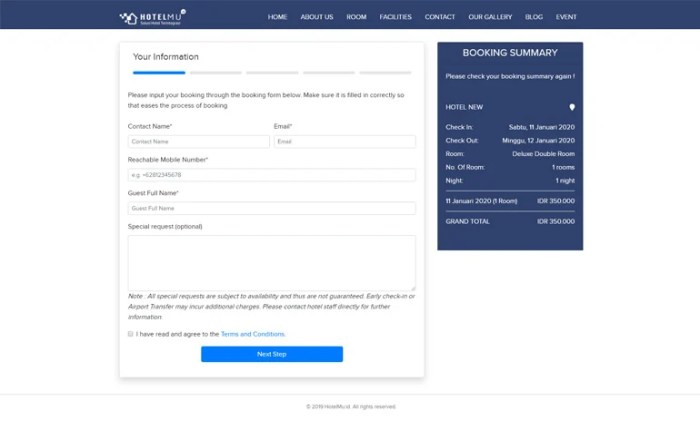Screen dimensions: 700x440
Task: Navigate to FACILITIES in the navbar
Action: tap(395, 17)
